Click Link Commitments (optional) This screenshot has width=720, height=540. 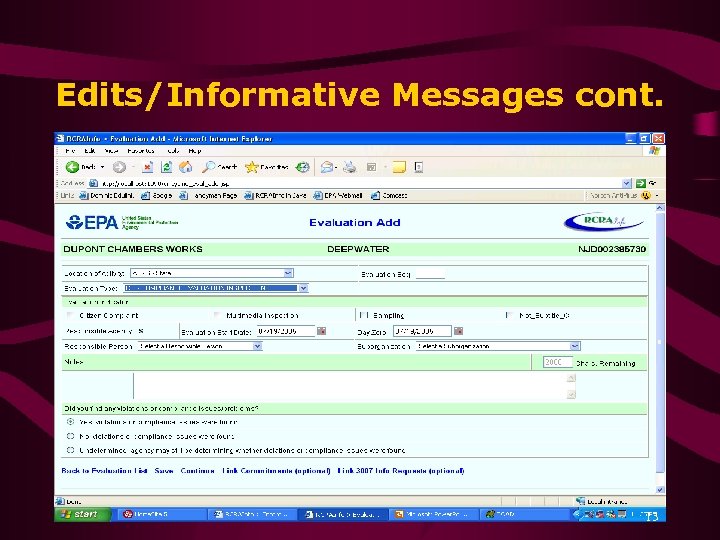pos(276,471)
